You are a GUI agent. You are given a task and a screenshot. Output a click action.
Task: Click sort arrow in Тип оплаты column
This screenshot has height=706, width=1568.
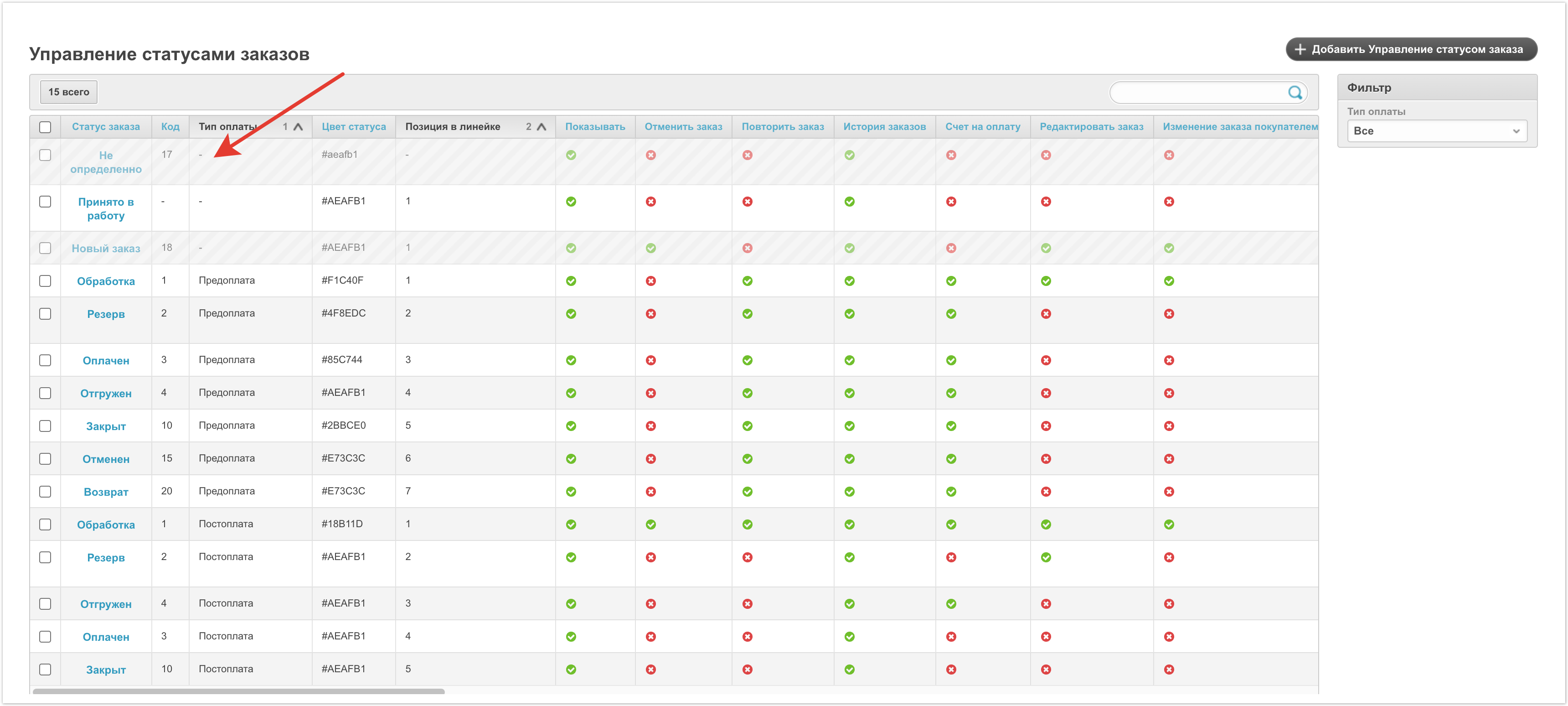[x=298, y=127]
